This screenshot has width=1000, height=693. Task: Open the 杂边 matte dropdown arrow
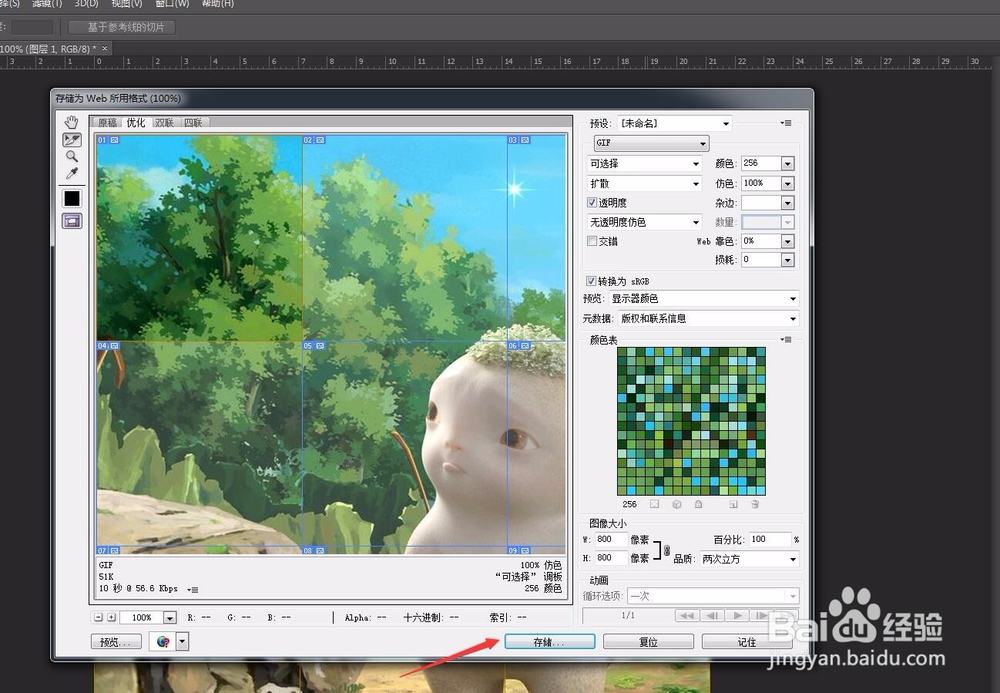788,203
